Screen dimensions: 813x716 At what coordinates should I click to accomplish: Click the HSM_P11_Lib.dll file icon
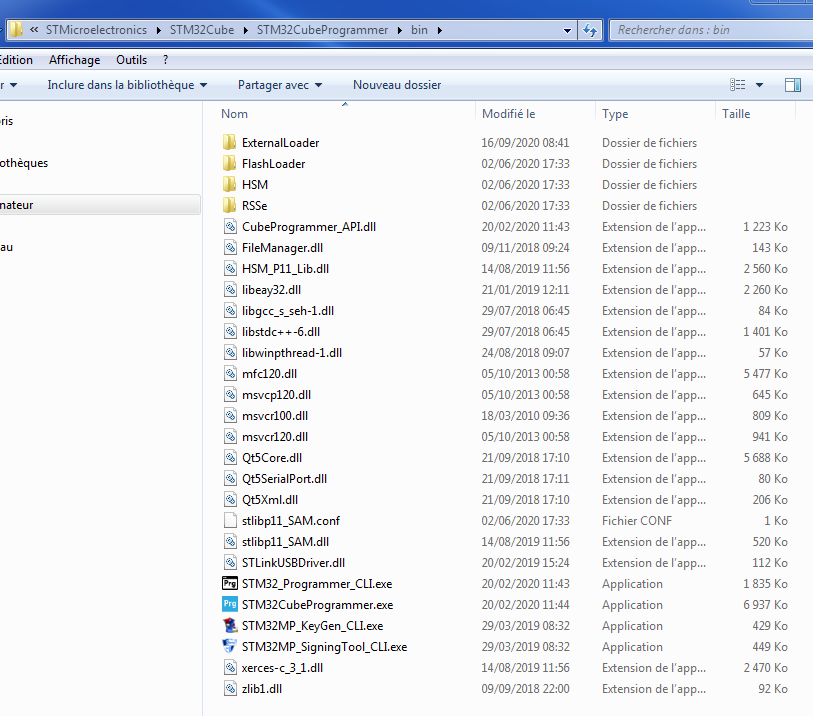230,269
